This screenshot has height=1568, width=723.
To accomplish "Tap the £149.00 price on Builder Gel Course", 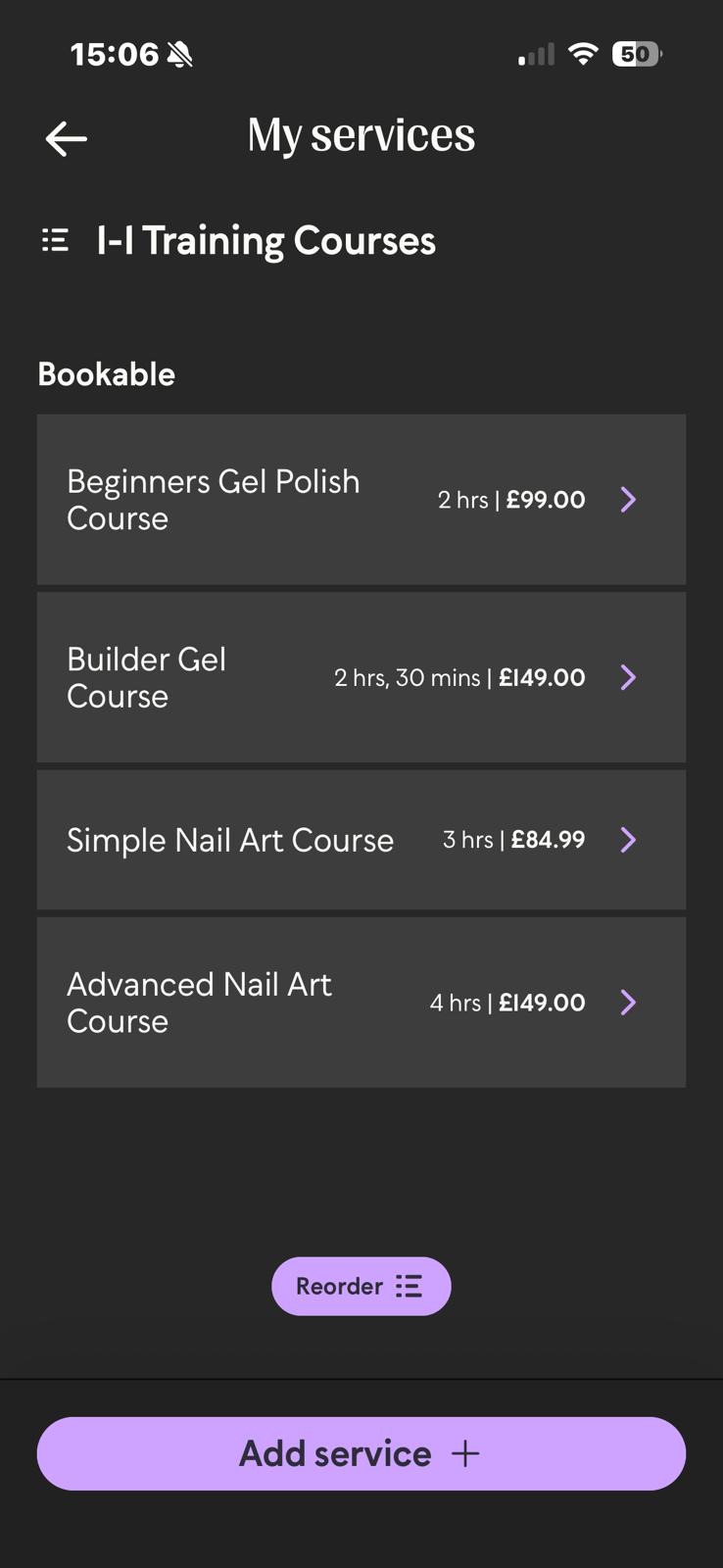I will [x=542, y=677].
